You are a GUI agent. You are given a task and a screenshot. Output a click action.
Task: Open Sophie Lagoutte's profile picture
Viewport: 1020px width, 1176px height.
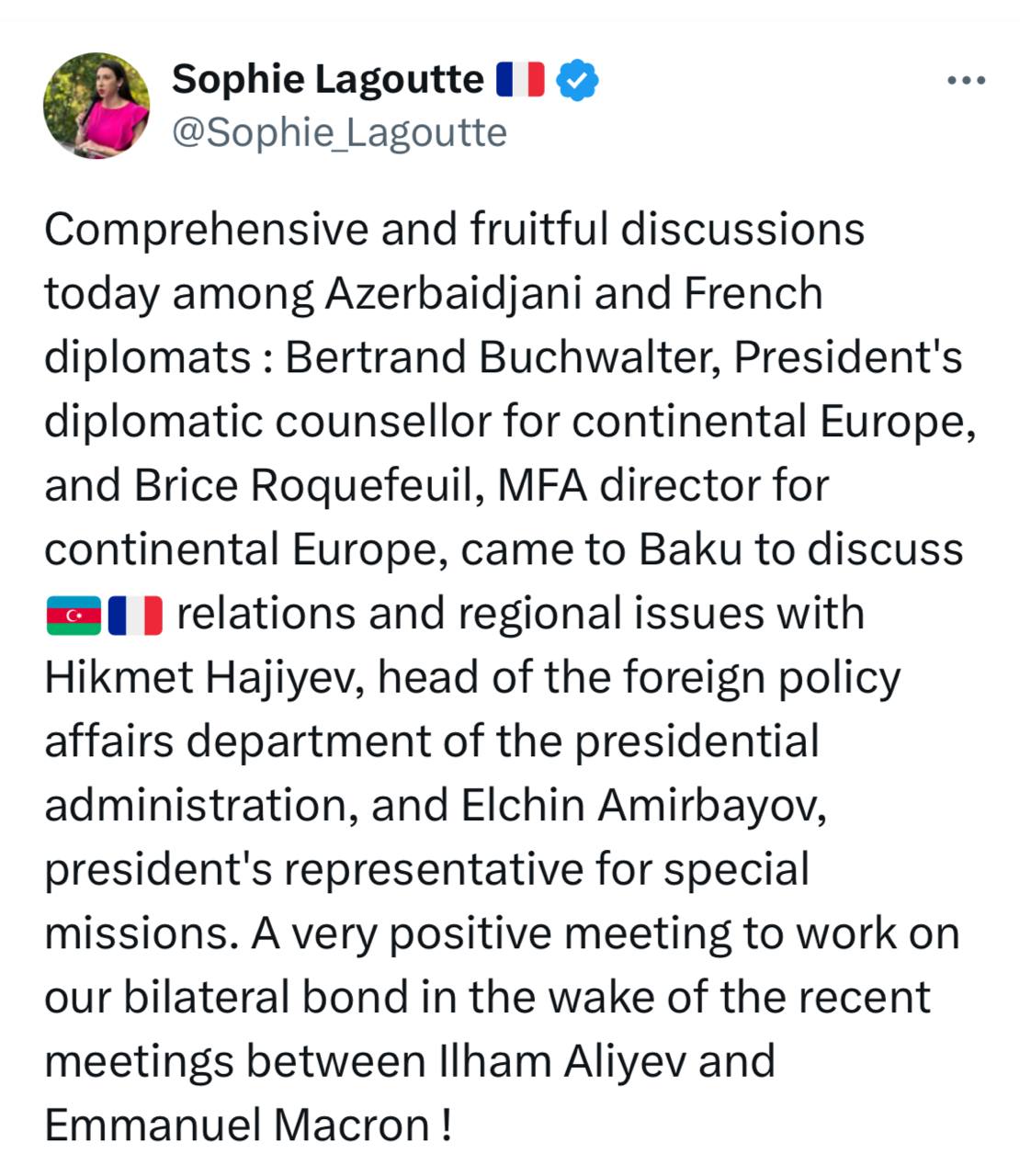(96, 106)
